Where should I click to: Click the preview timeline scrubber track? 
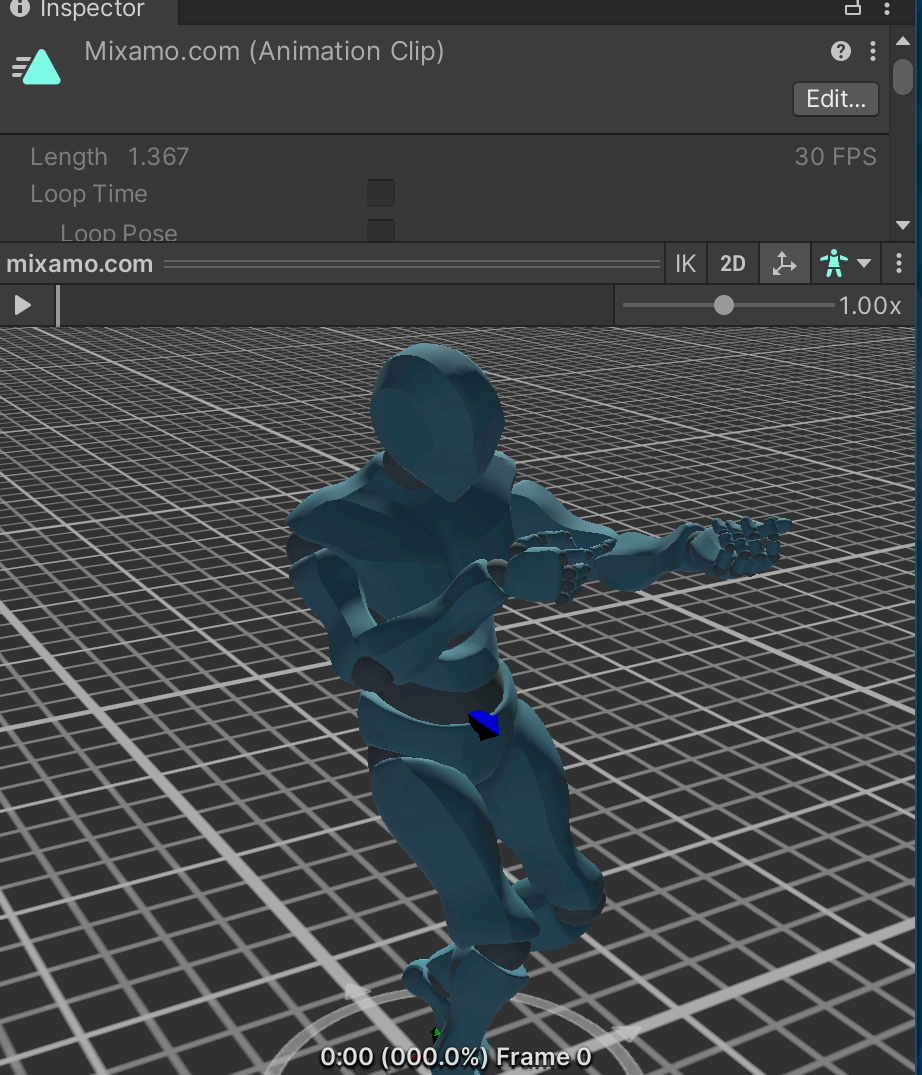coord(335,306)
